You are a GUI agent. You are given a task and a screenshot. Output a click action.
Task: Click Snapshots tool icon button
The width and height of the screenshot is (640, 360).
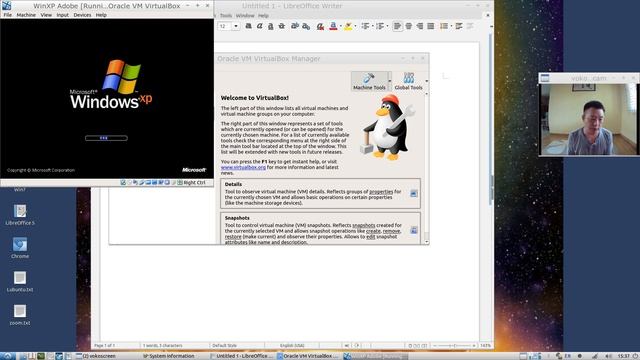pos(413,230)
